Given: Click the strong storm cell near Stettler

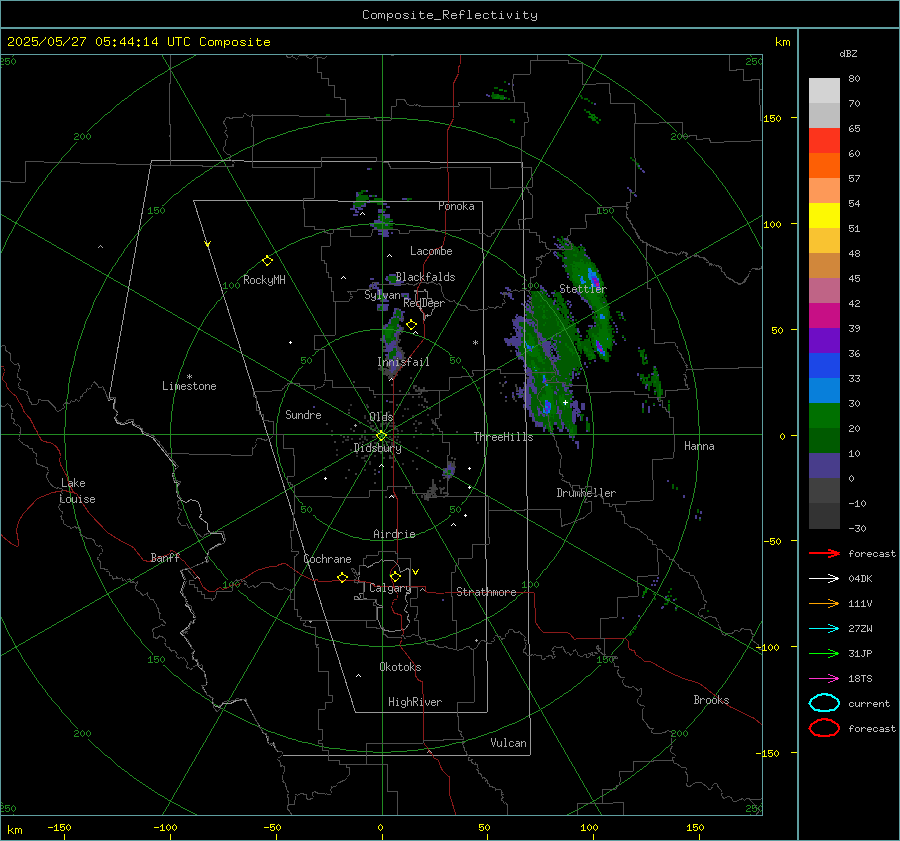Looking at the screenshot, I should coord(595,281).
